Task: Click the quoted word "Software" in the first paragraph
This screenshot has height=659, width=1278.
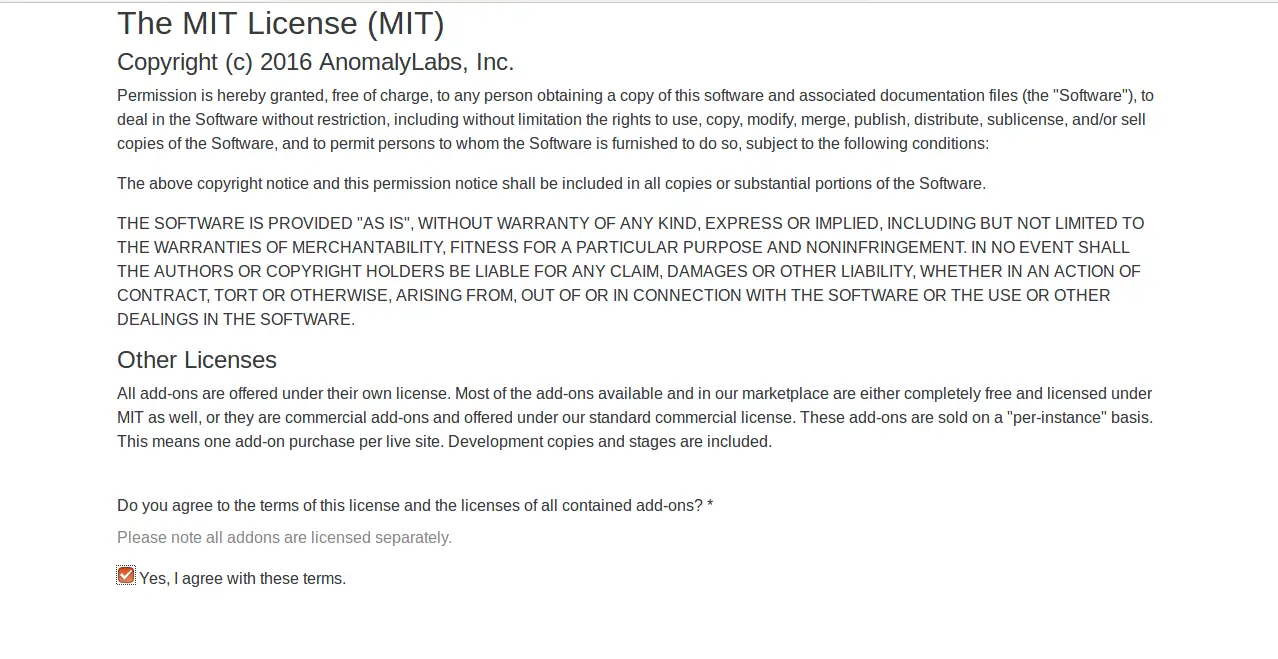Action: (x=1092, y=95)
